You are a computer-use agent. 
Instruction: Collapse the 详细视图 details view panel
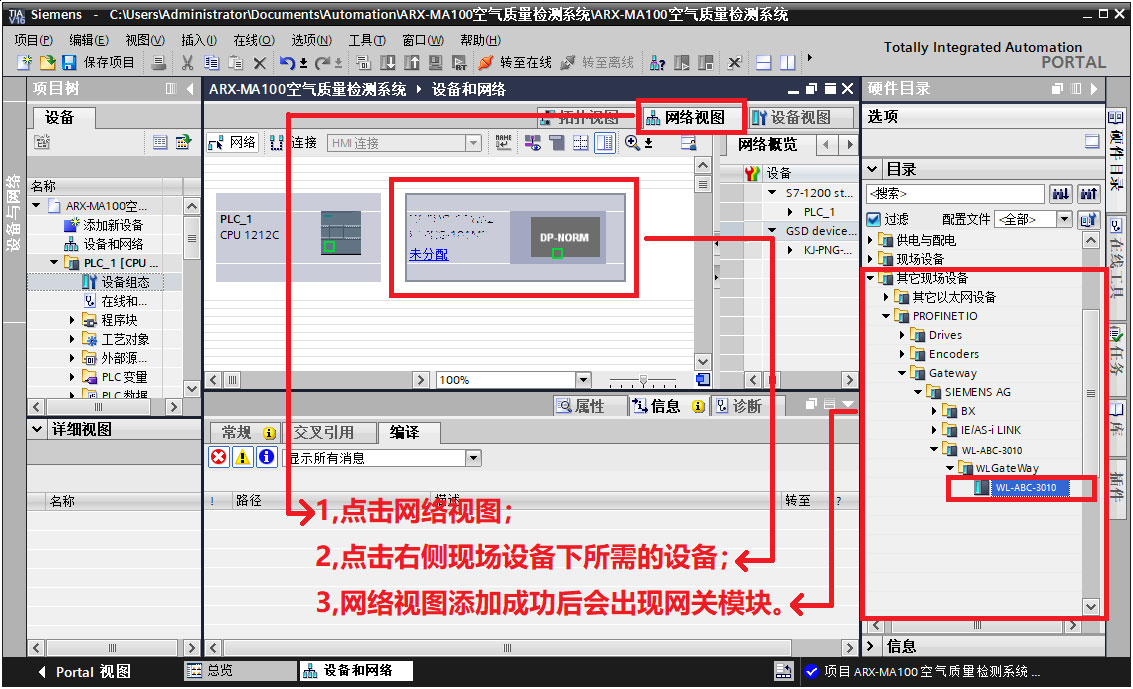(x=38, y=429)
